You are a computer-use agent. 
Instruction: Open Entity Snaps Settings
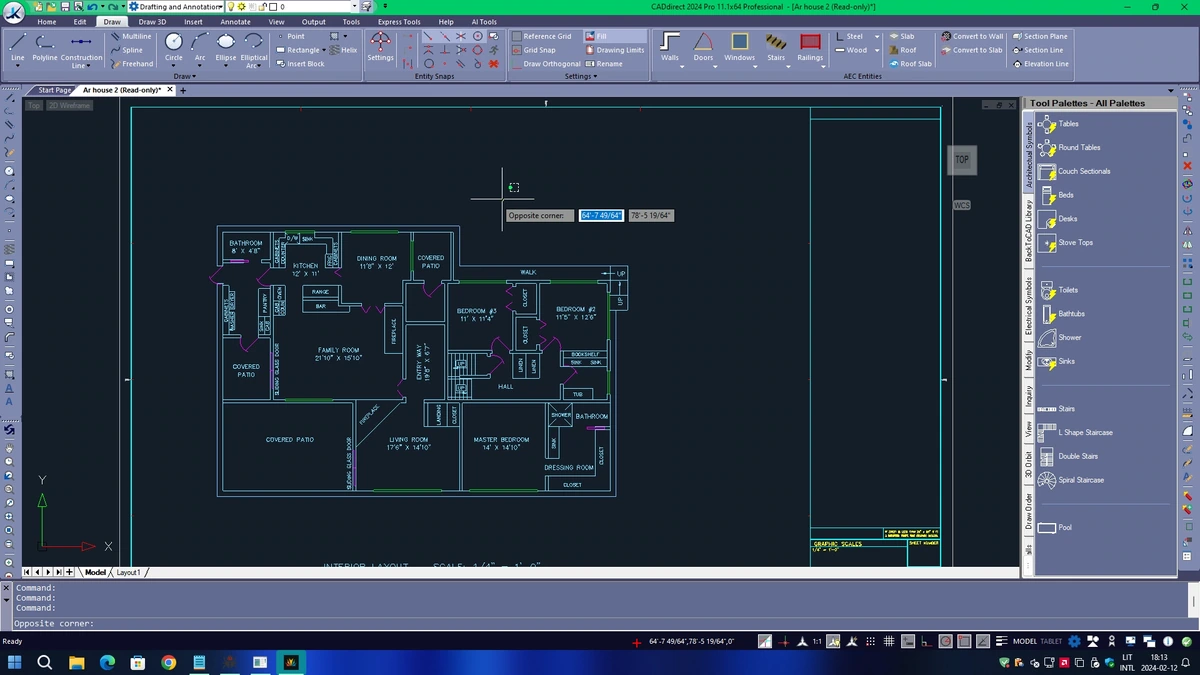[381, 47]
